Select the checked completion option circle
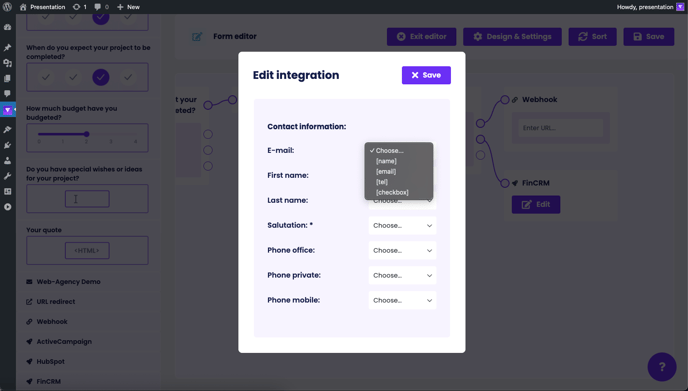The image size is (688, 391). [x=100, y=77]
